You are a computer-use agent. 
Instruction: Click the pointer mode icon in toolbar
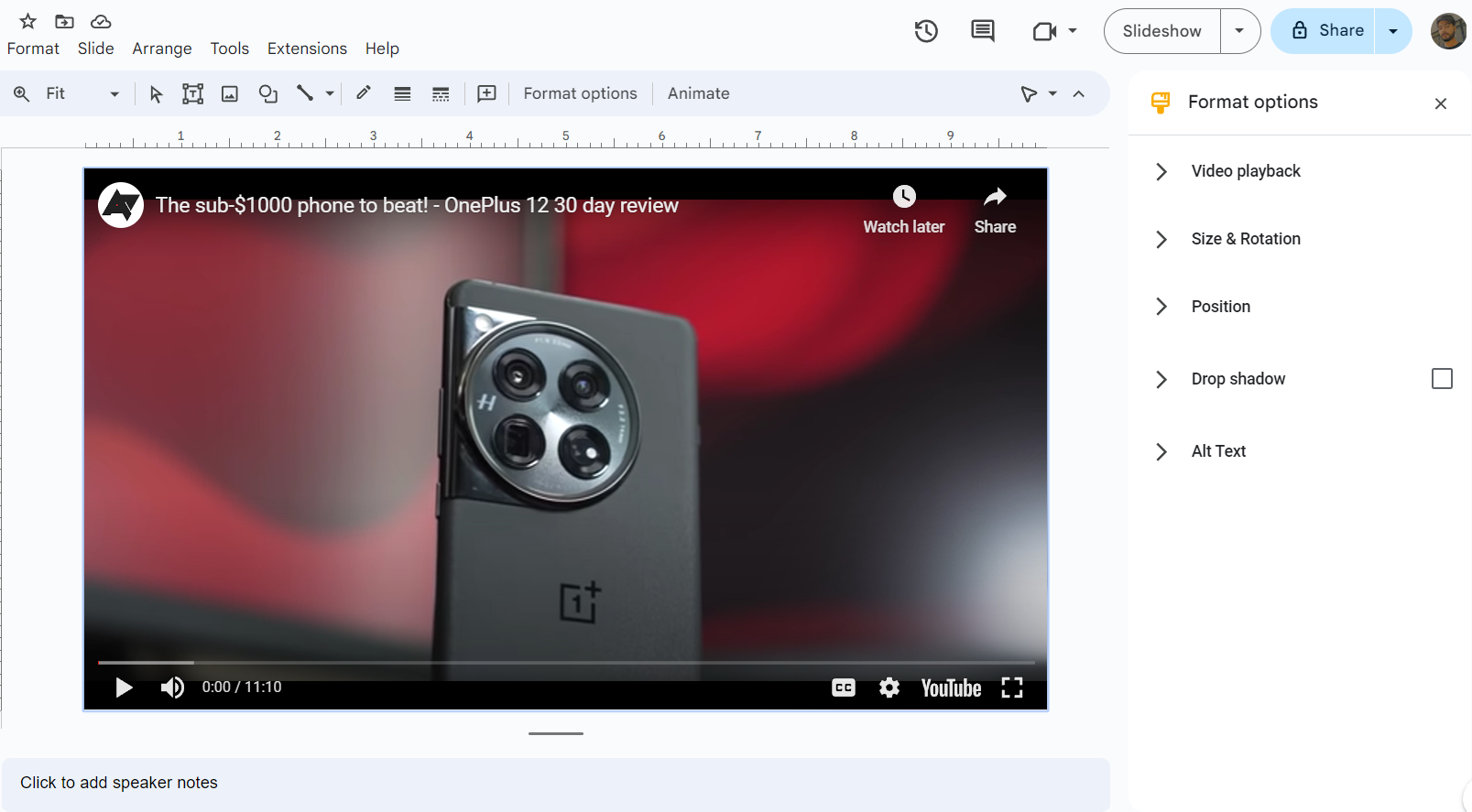(1029, 93)
